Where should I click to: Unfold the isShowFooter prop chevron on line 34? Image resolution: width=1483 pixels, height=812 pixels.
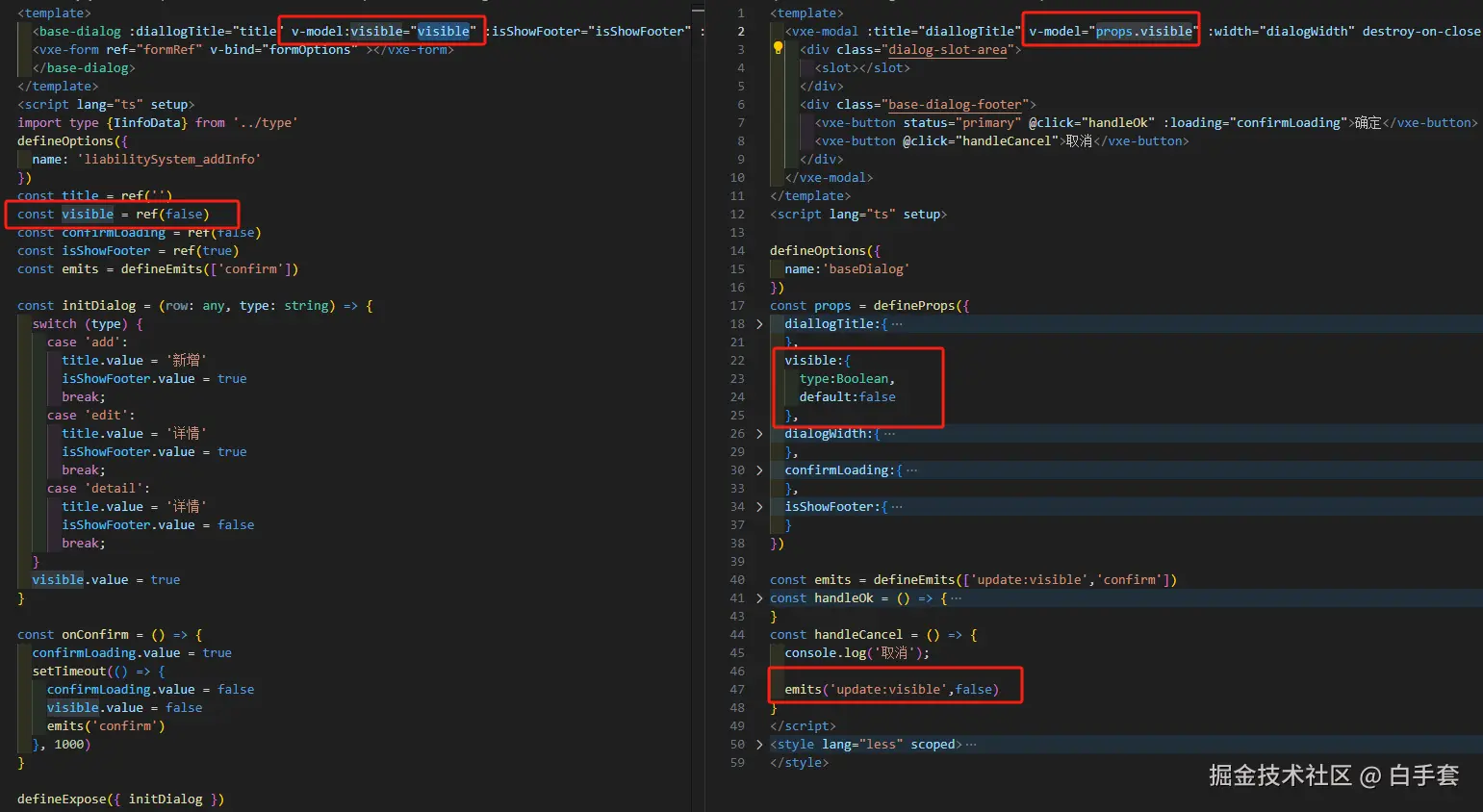[x=759, y=507]
